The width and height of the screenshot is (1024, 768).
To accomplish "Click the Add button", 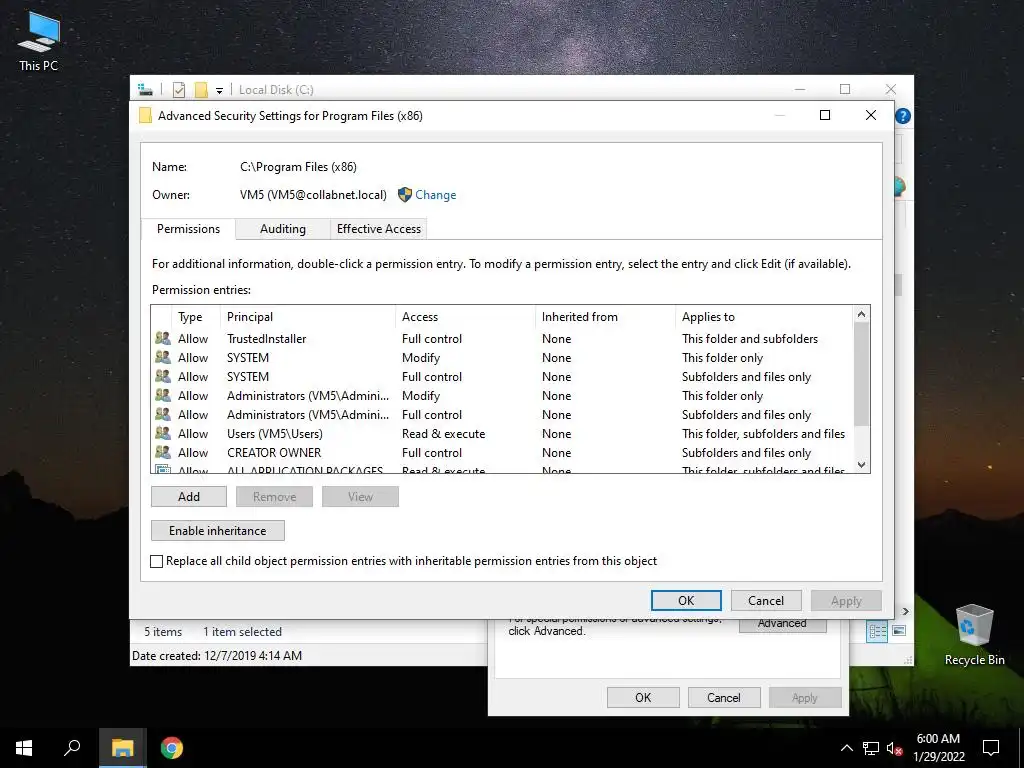I will (189, 496).
